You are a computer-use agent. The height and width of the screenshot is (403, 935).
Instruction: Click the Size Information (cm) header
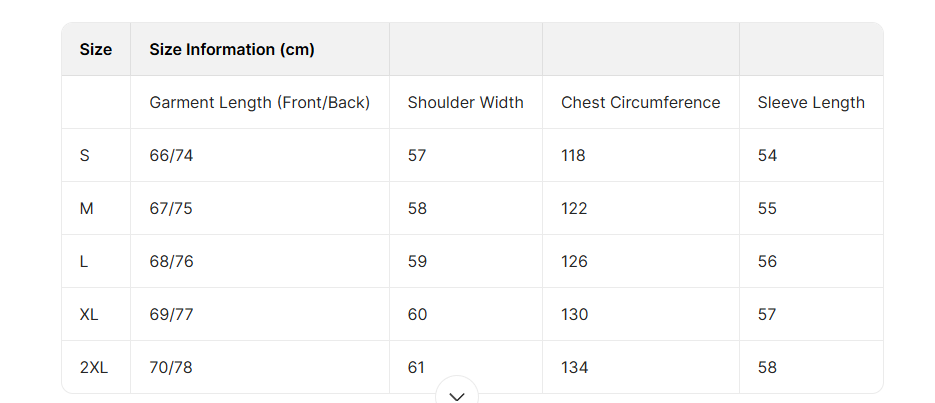click(232, 49)
